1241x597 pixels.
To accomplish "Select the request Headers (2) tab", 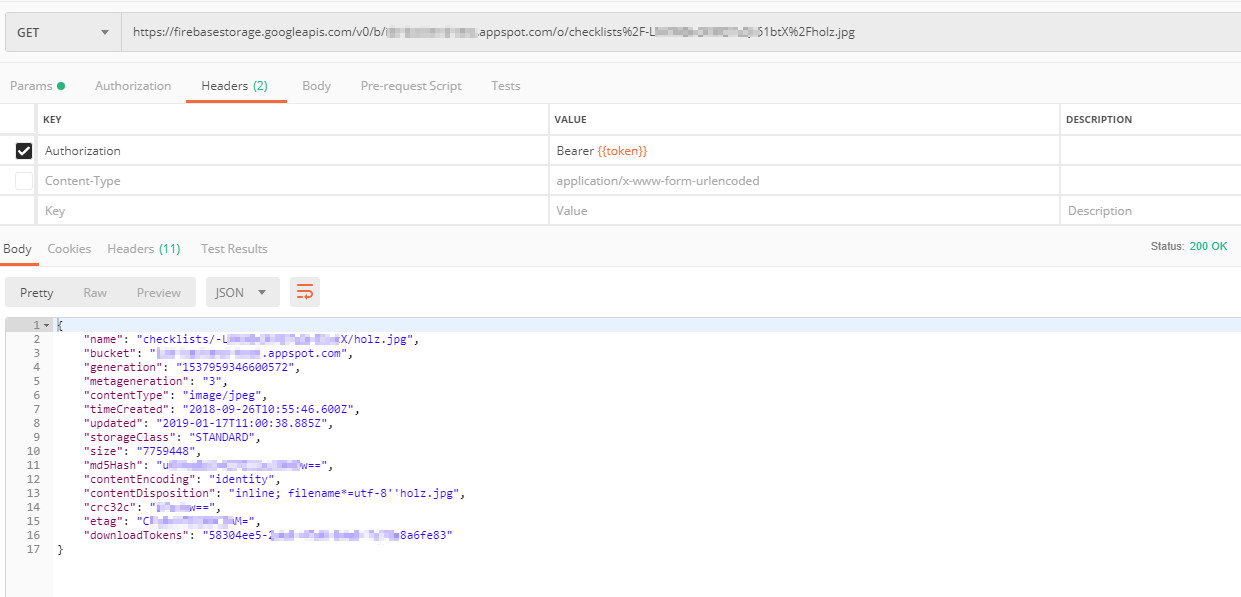I will [x=234, y=86].
